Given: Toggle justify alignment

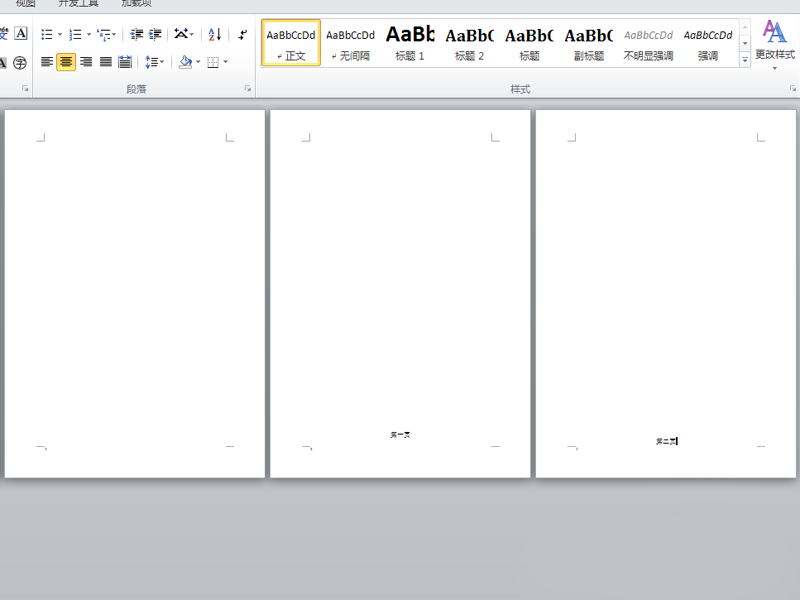Looking at the screenshot, I should click(x=105, y=62).
